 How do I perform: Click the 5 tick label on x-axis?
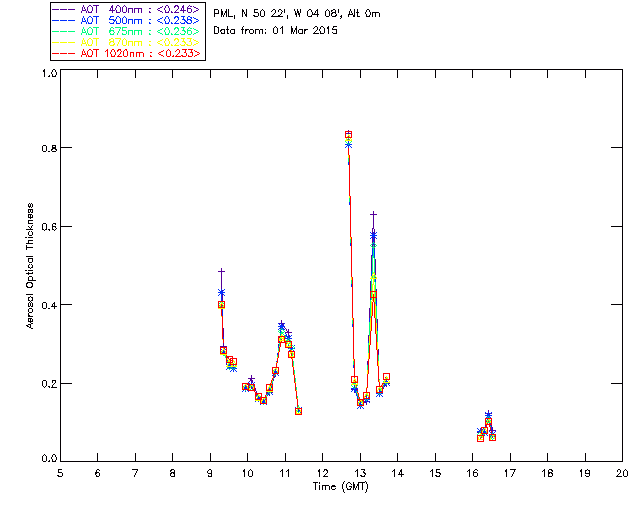(60, 473)
